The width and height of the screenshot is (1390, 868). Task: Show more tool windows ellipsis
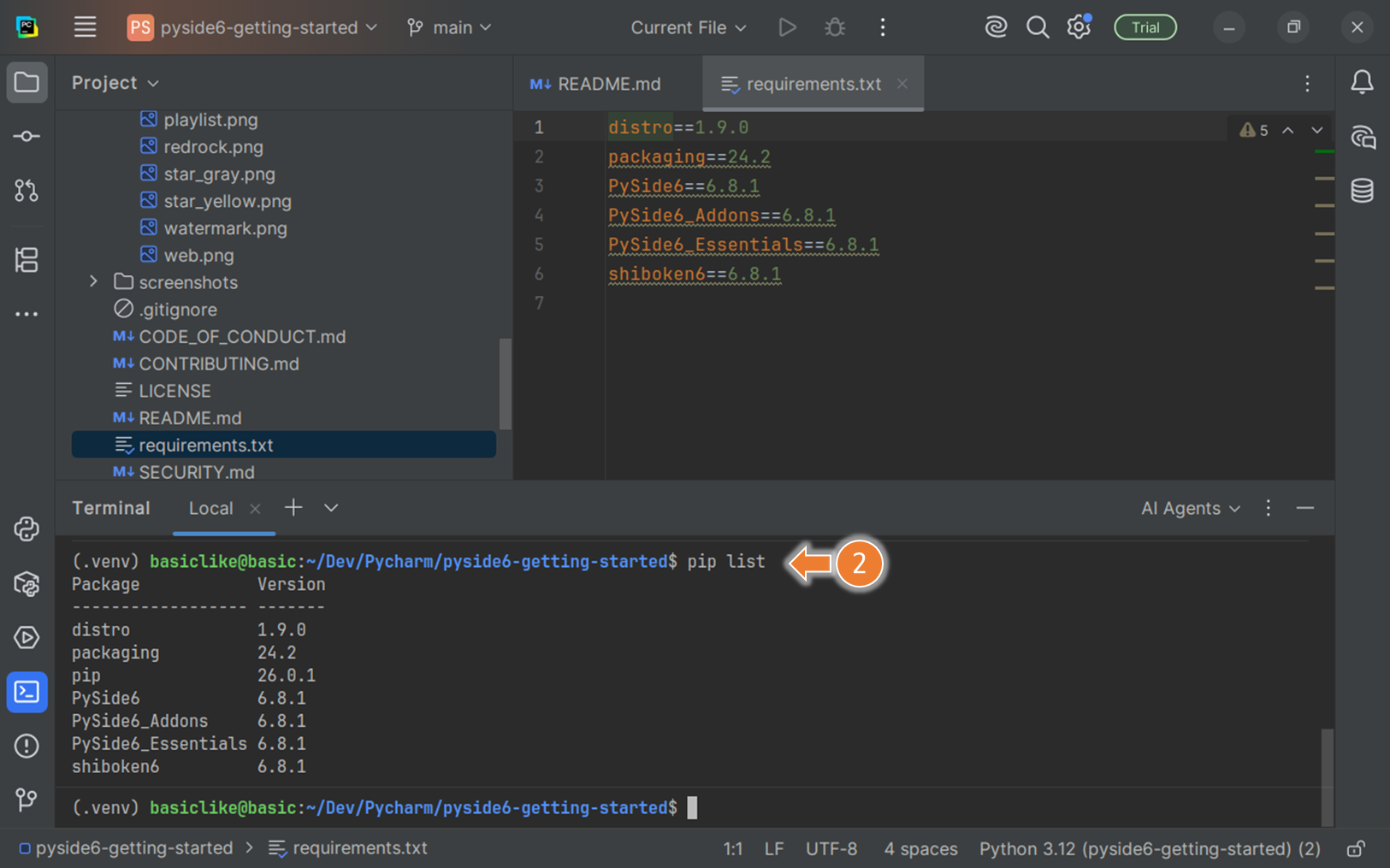coord(27,315)
